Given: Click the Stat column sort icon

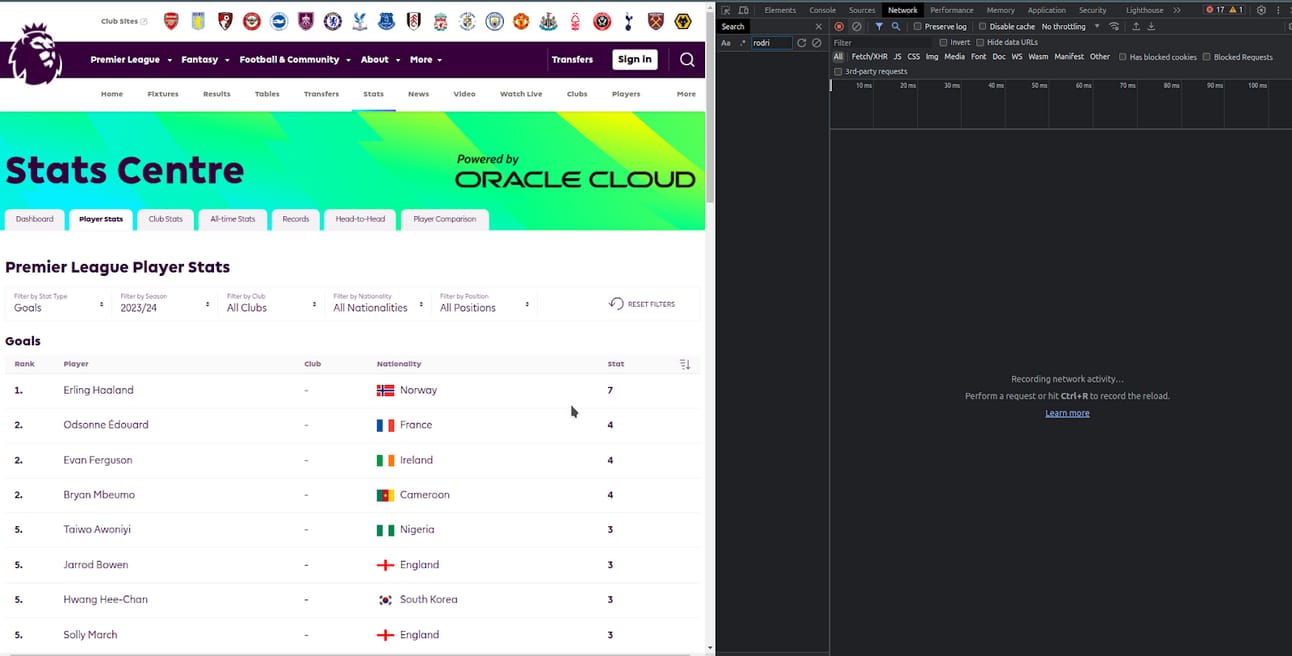Looking at the screenshot, I should coord(685,364).
